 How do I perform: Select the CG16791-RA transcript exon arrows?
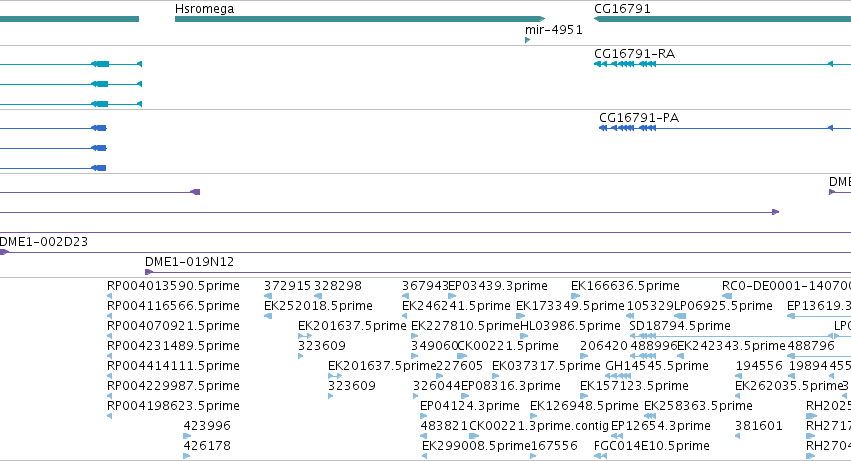625,64
